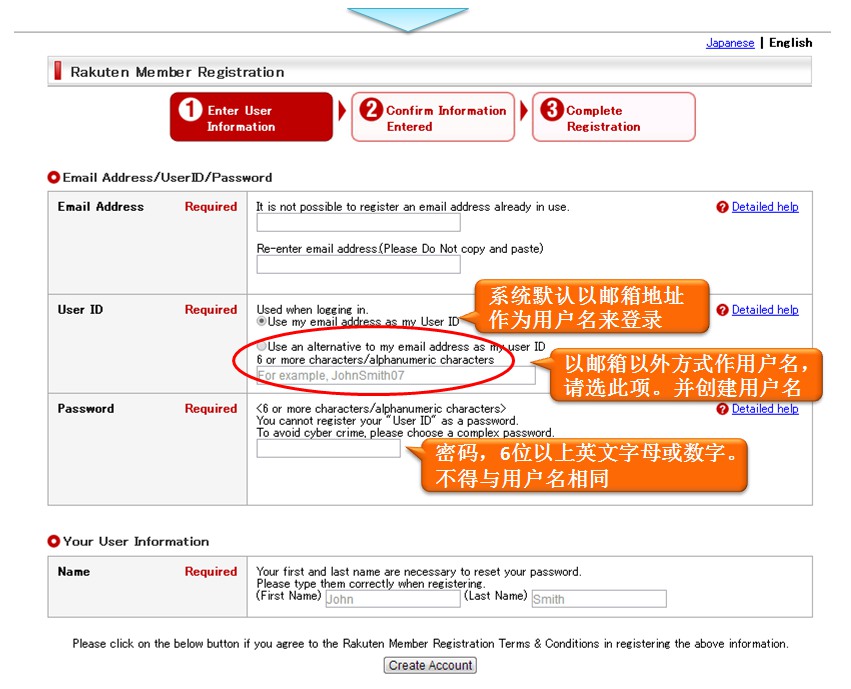Click step 1 Enter User Information
Viewport: 851px width, 689px height.
(x=251, y=117)
